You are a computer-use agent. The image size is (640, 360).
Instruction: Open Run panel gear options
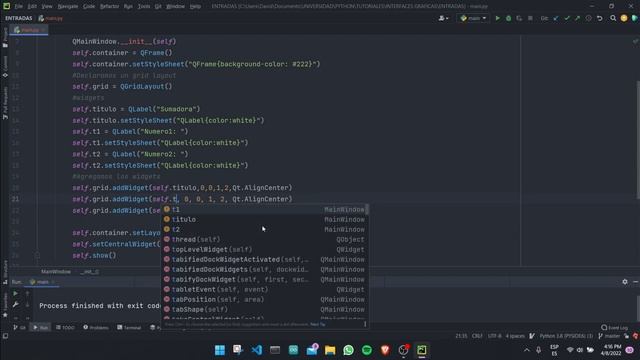coord(625,282)
